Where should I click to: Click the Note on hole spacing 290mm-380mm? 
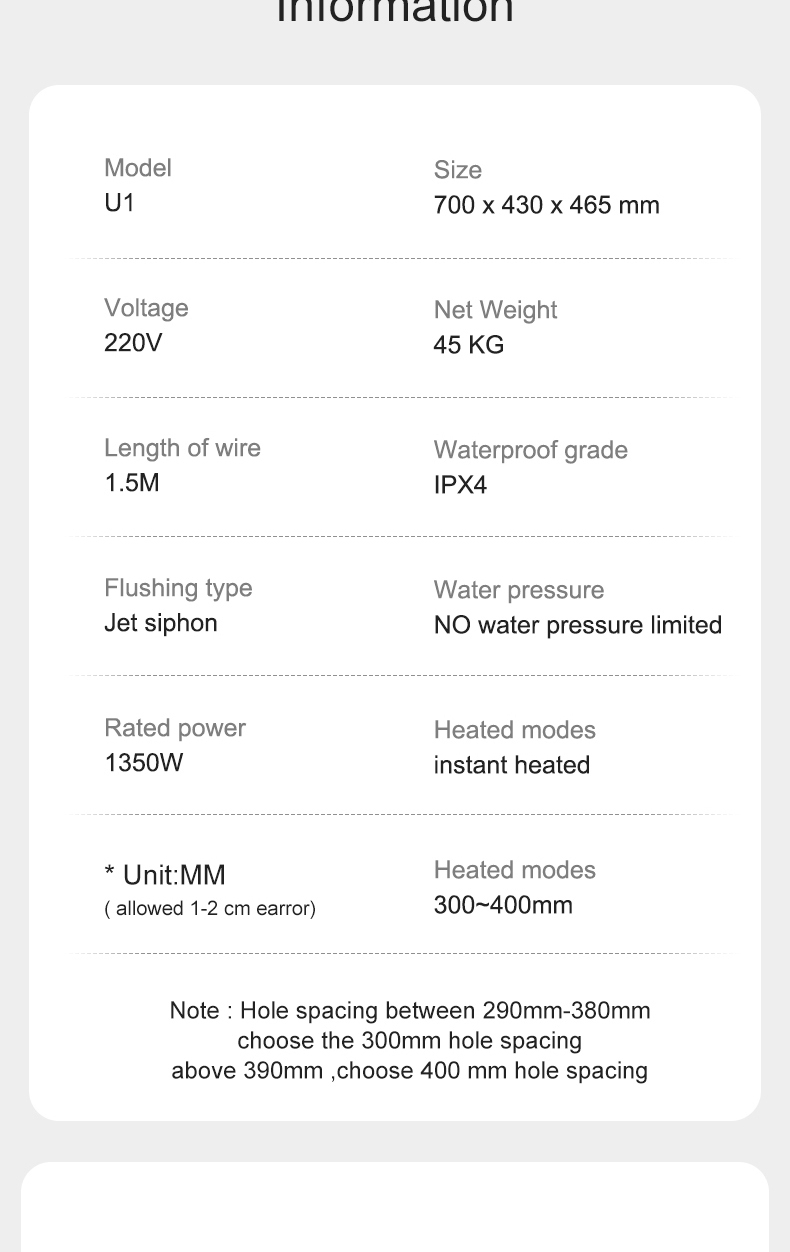click(x=410, y=1011)
